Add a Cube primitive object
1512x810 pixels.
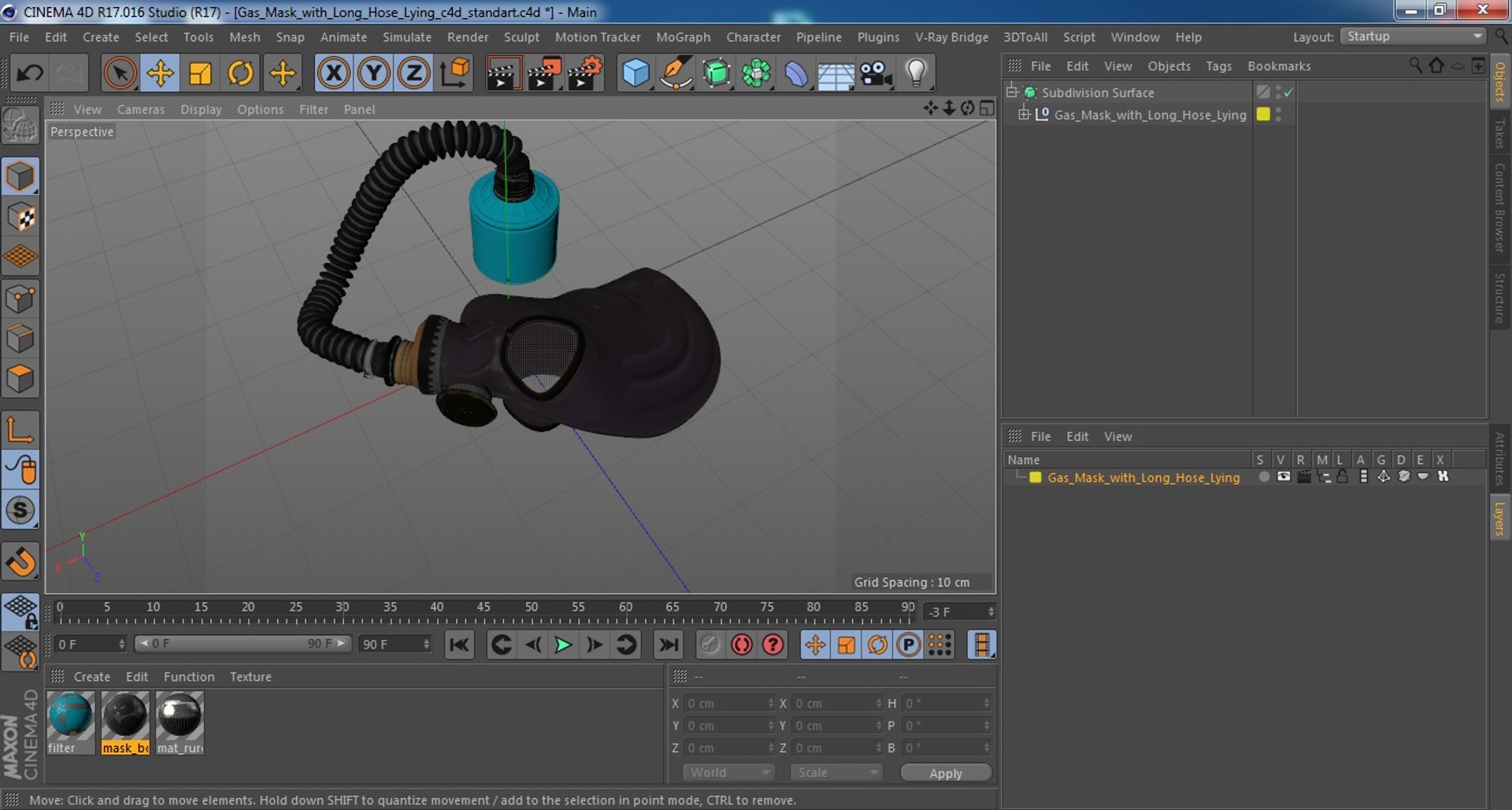(x=636, y=73)
